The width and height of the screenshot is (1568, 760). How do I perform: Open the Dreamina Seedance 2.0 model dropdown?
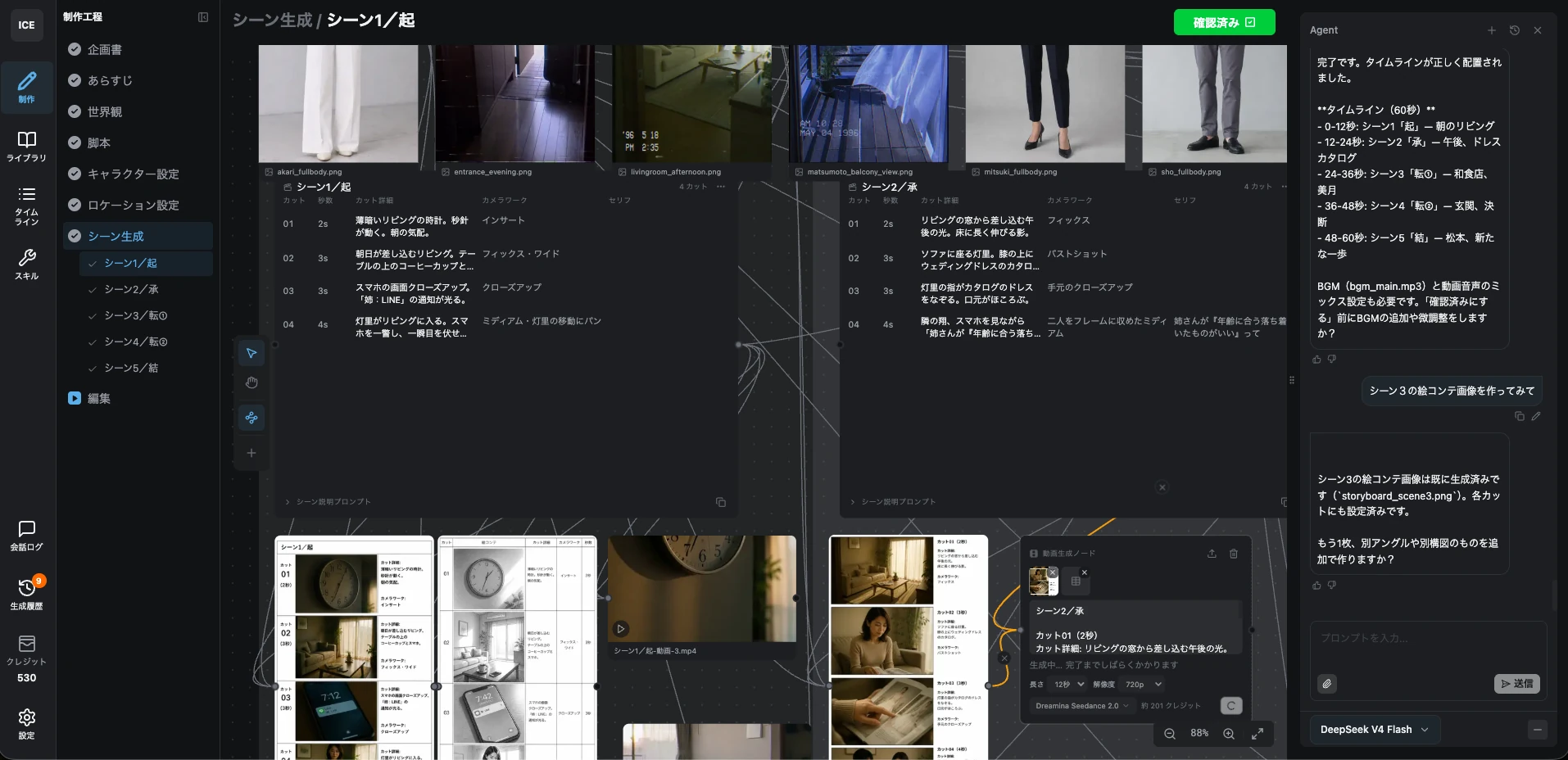[x=1082, y=706]
